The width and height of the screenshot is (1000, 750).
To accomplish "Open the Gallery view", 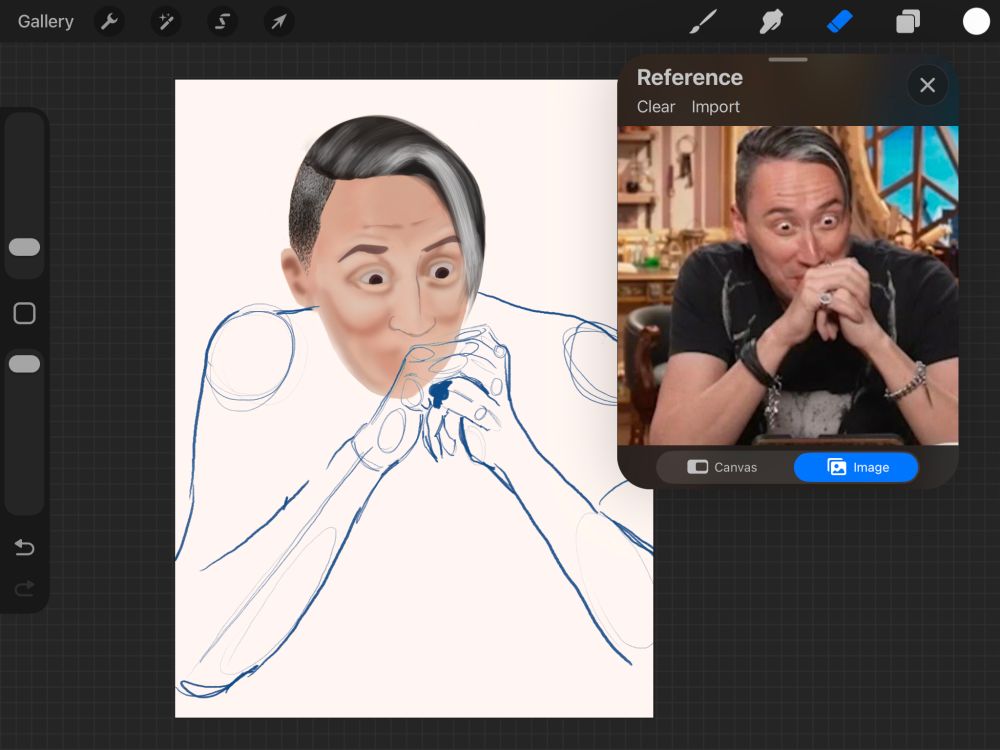I will pyautogui.click(x=45, y=22).
